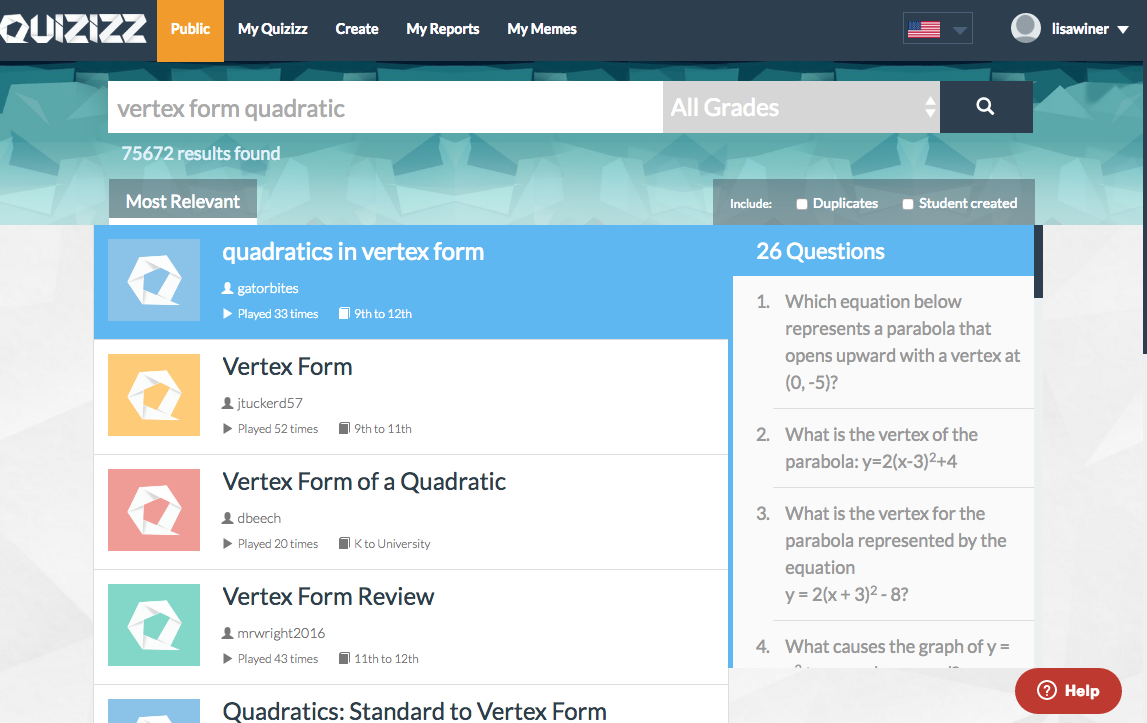Switch to the My Reports tab
Screen dimensions: 1147x723
tap(442, 29)
